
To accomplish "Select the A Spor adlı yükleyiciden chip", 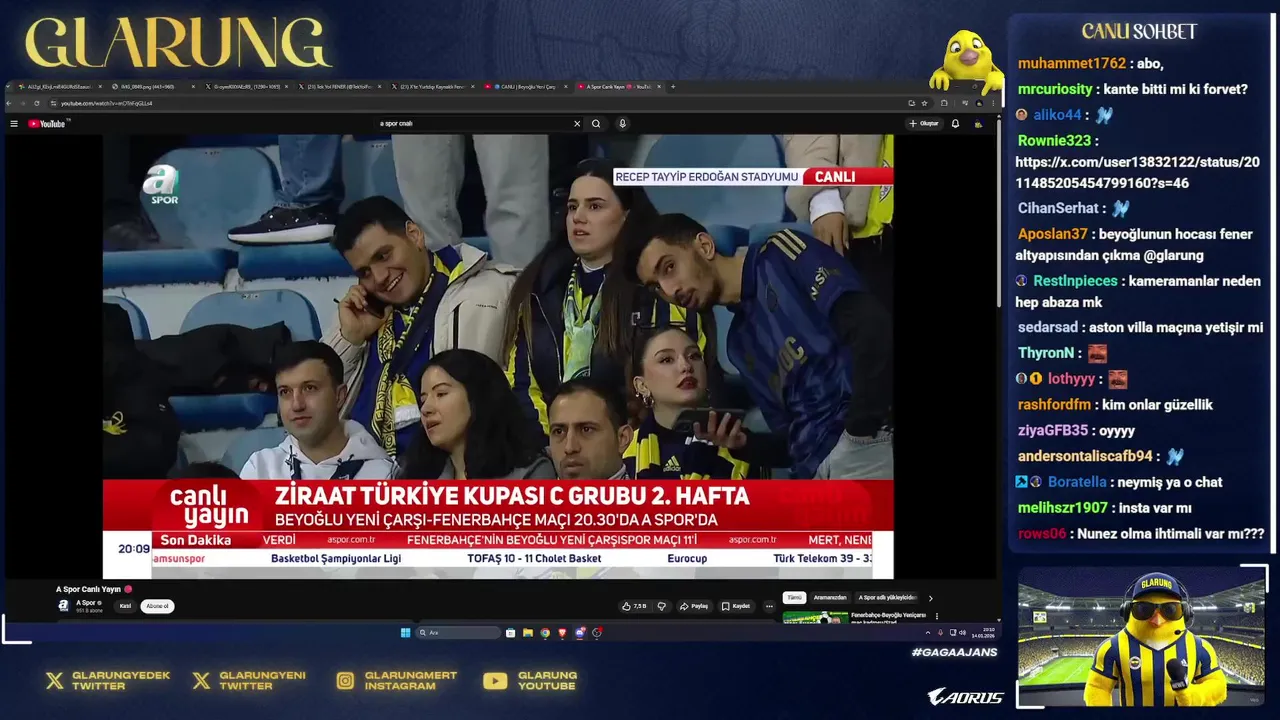I will coord(887,598).
